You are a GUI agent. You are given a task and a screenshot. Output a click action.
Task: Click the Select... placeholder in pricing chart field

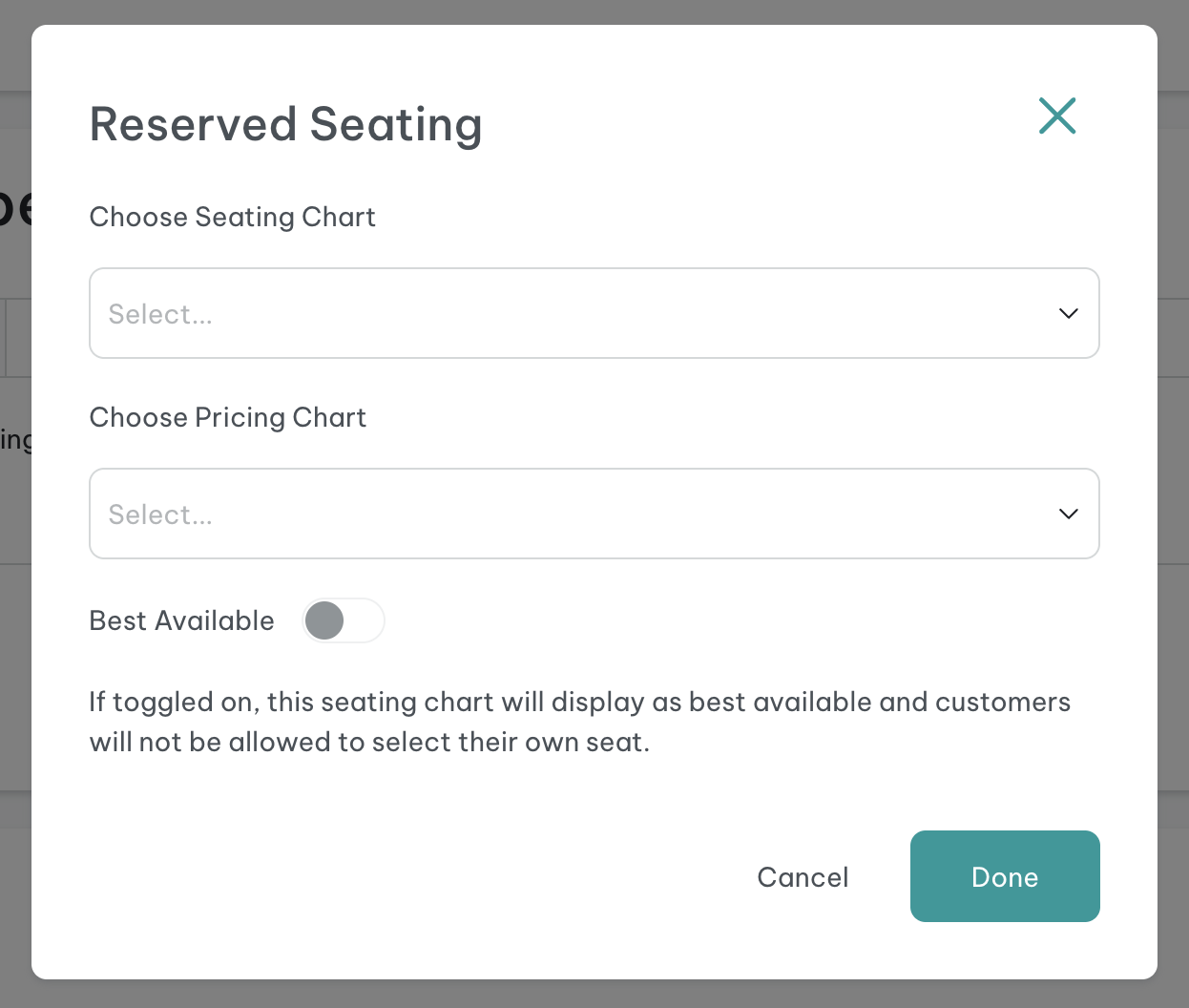pos(160,514)
